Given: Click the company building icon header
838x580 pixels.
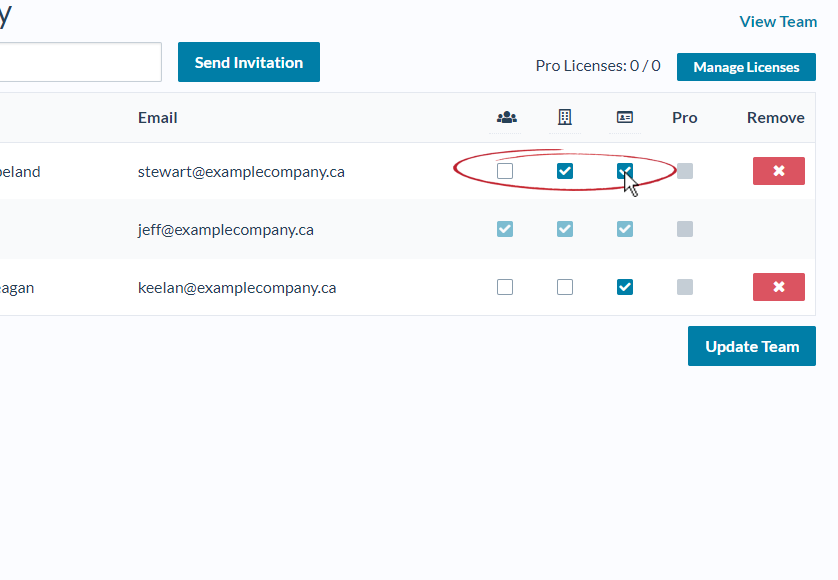Looking at the screenshot, I should (x=564, y=117).
